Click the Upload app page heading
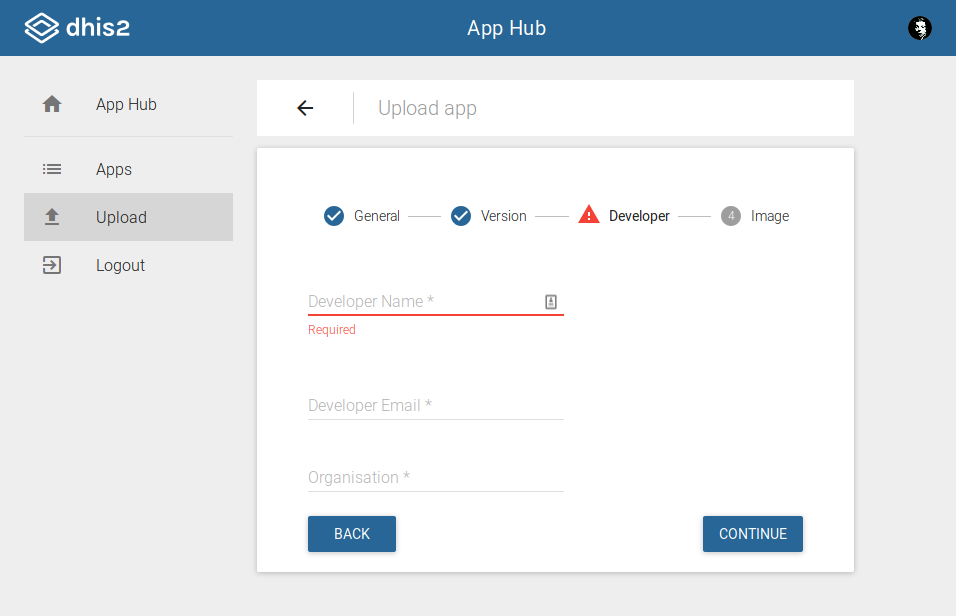This screenshot has width=956, height=616. point(427,108)
